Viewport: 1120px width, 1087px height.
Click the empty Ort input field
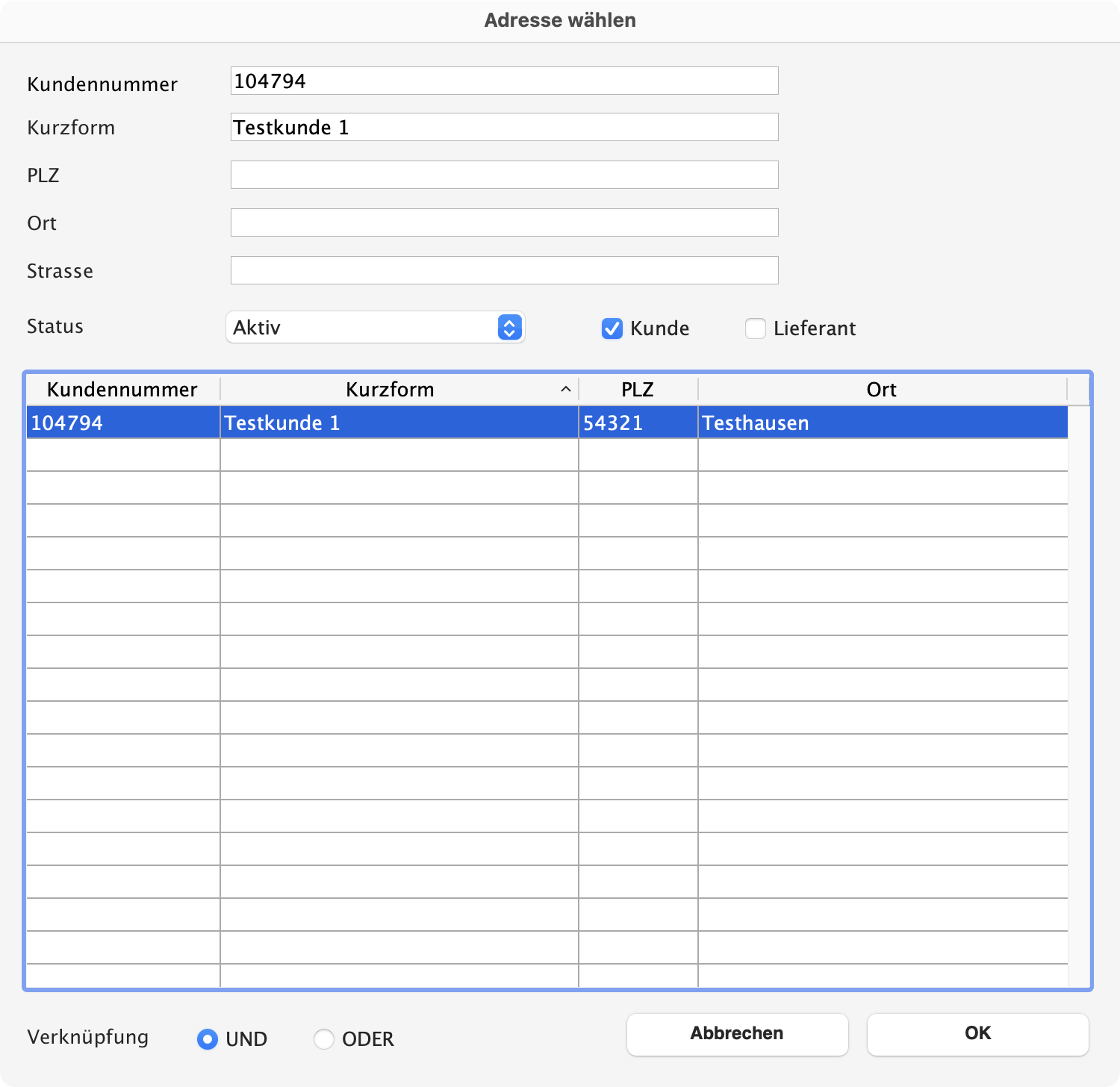point(504,222)
